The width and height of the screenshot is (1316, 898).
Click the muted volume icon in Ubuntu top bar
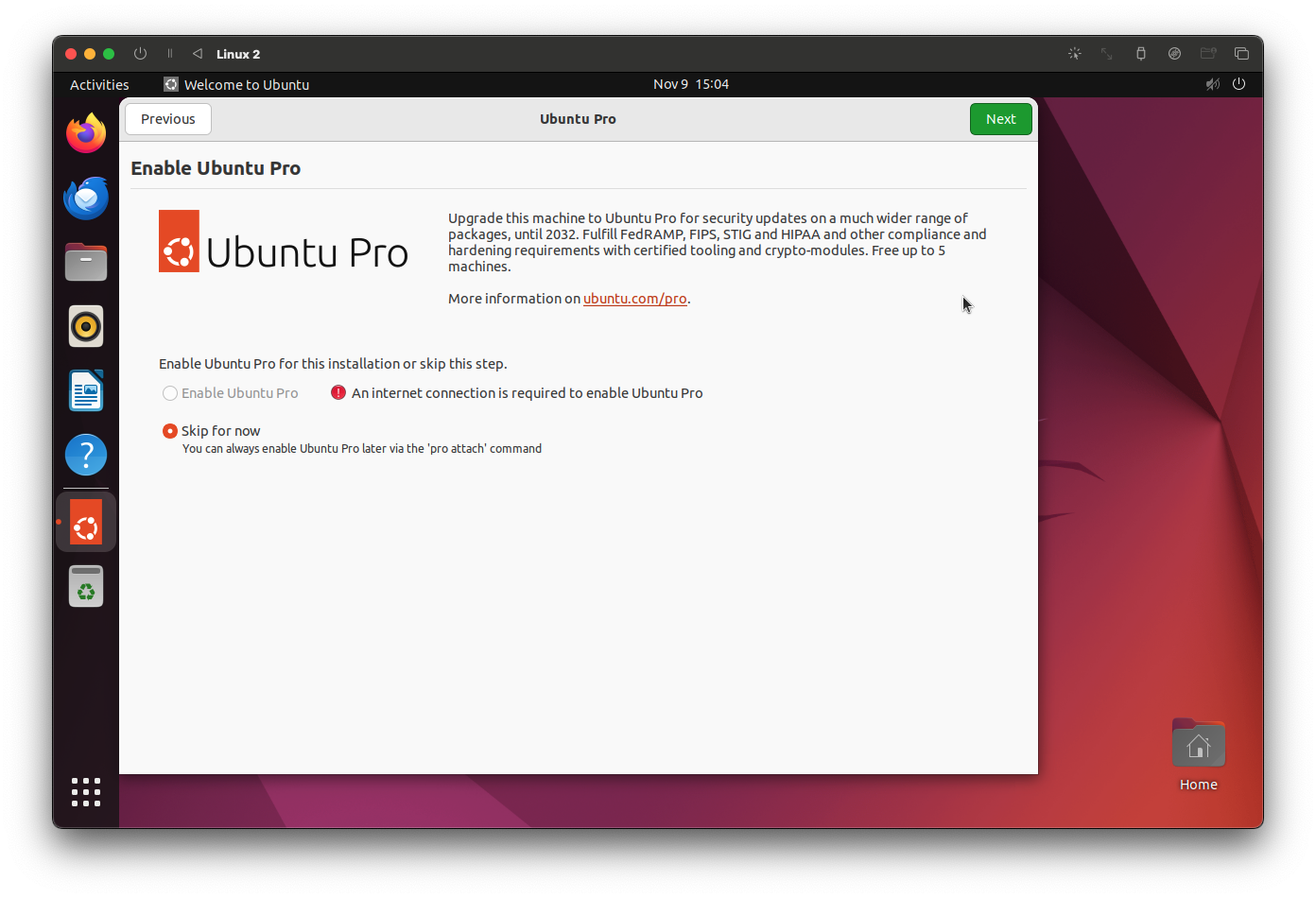tap(1213, 84)
